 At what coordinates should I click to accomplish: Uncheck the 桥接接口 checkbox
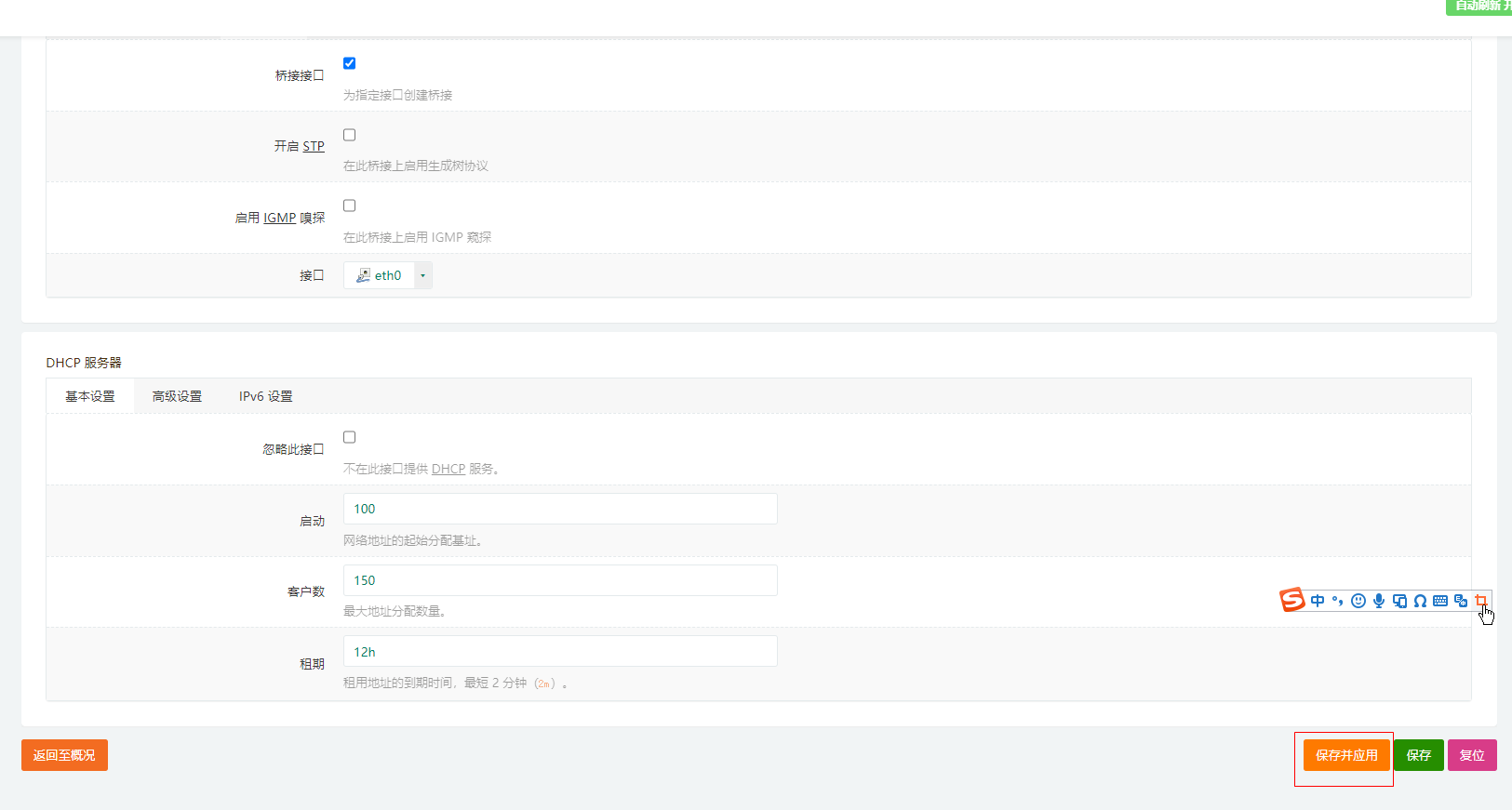tap(350, 63)
